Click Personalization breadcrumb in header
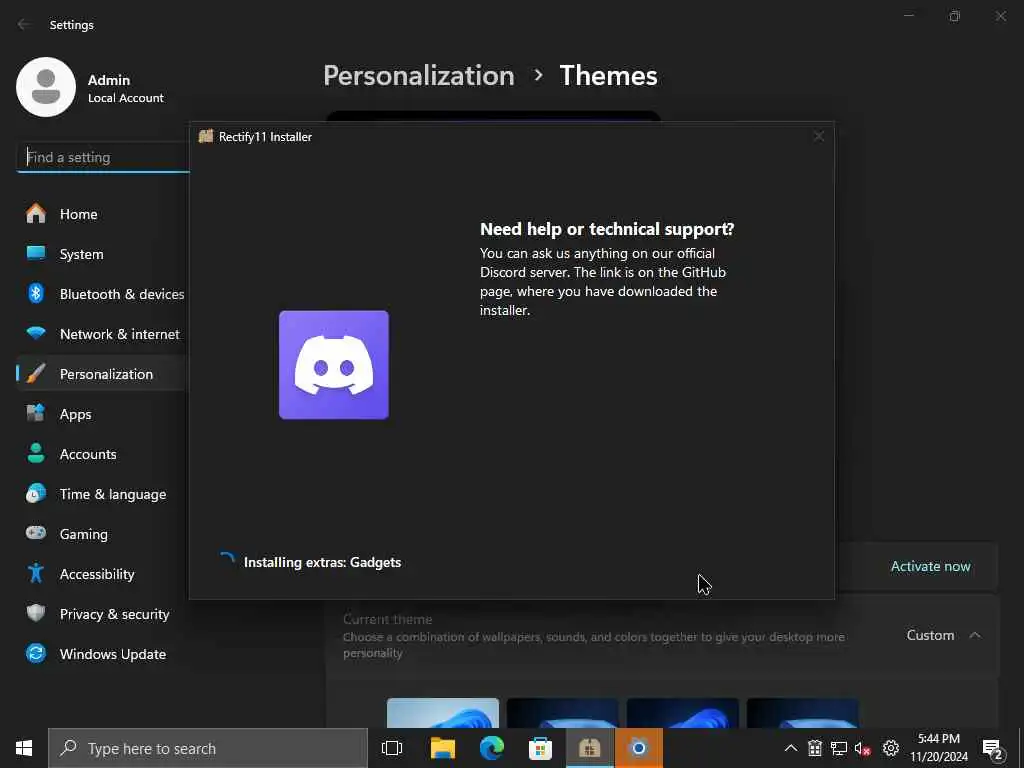1024x768 pixels. tap(419, 76)
